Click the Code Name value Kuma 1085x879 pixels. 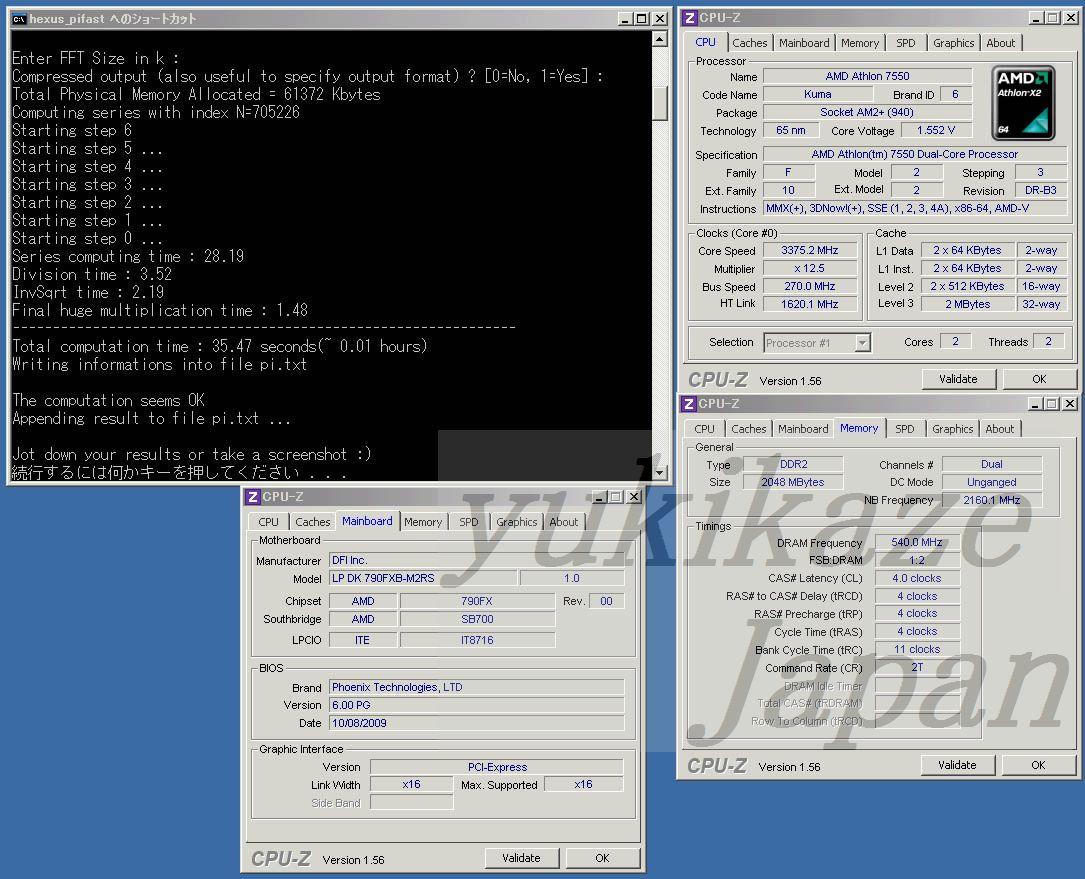pos(817,94)
